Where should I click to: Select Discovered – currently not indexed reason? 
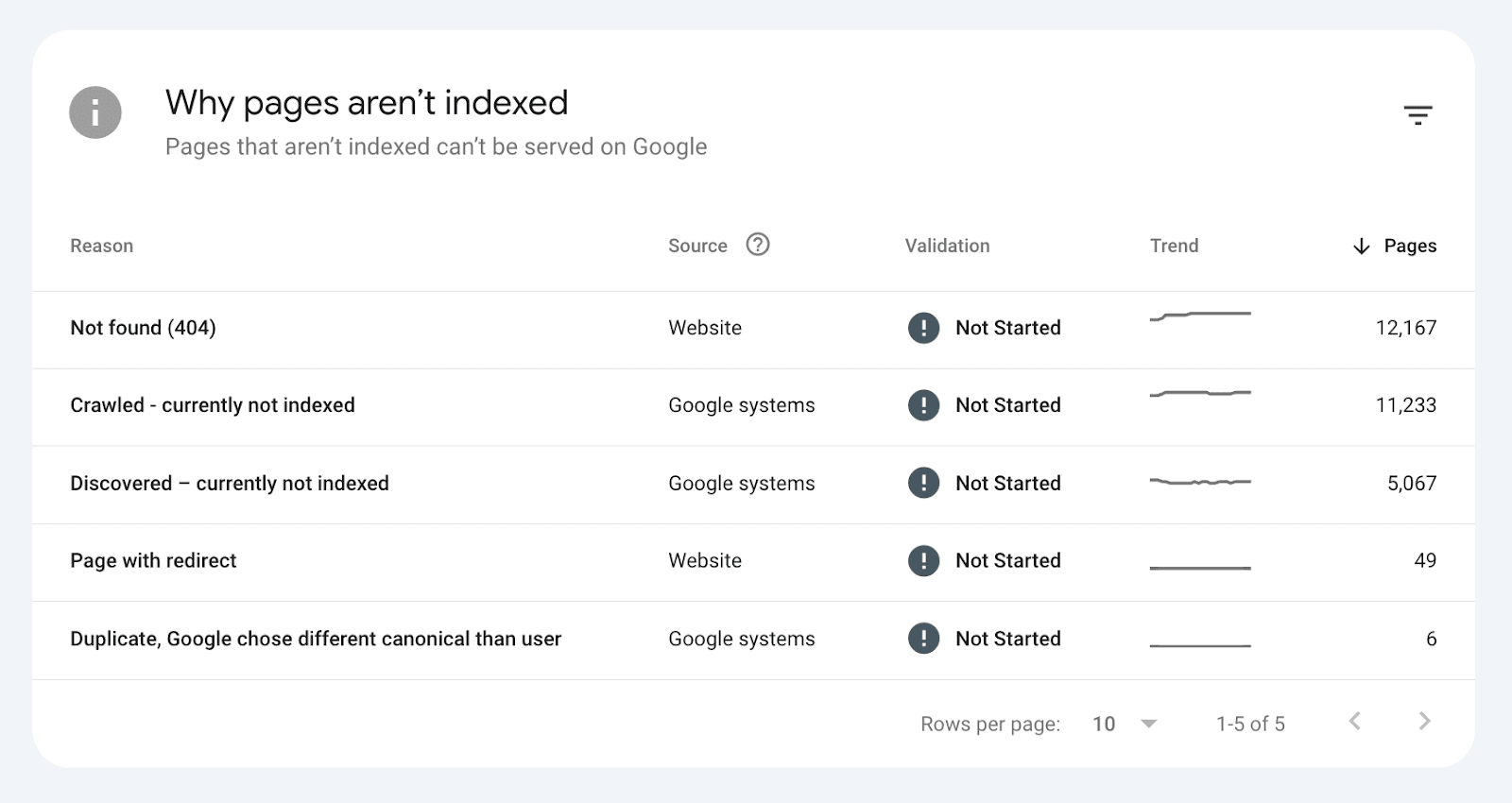click(230, 484)
